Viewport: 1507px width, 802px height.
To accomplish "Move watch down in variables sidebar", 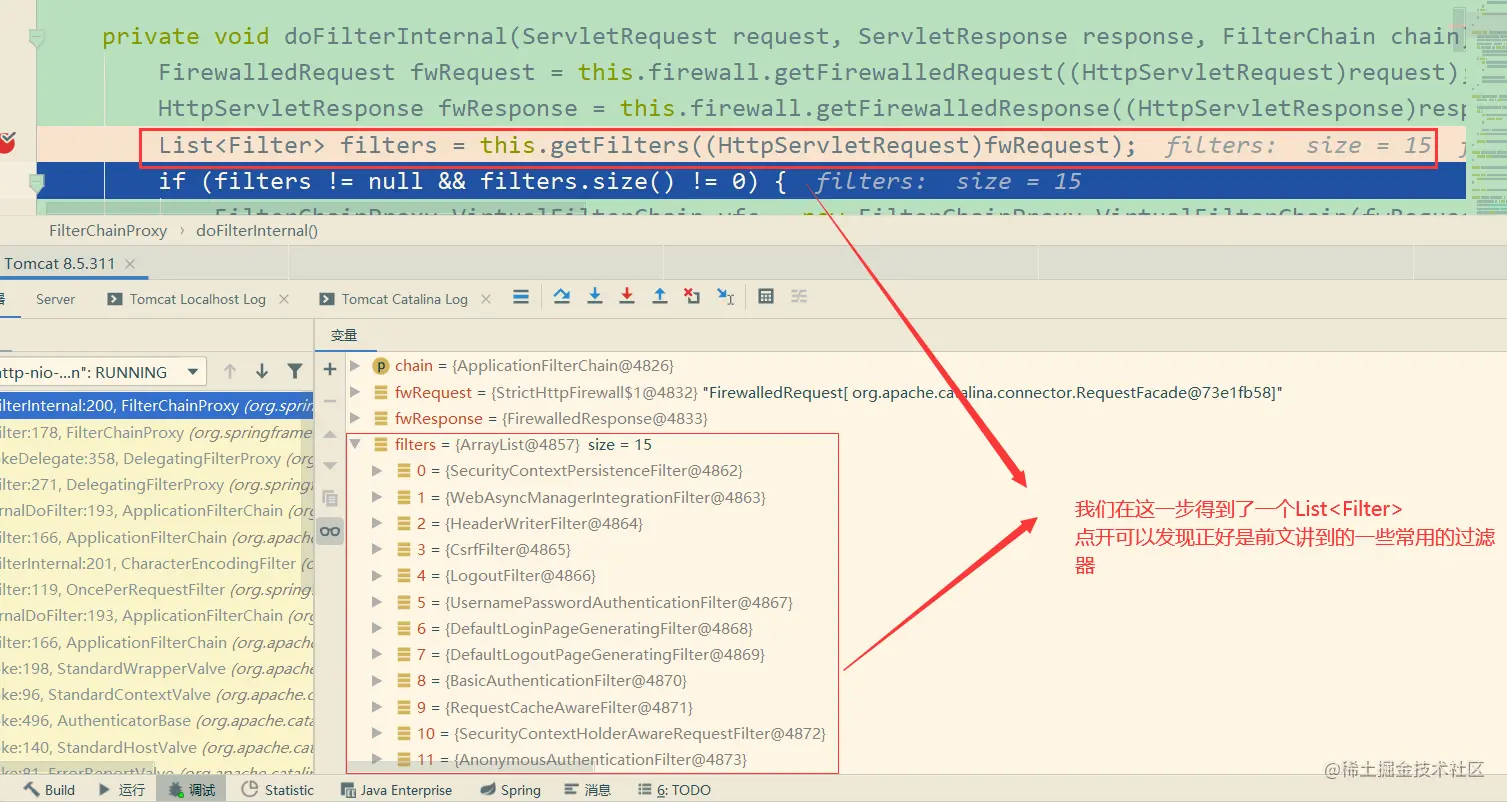I will 330,465.
